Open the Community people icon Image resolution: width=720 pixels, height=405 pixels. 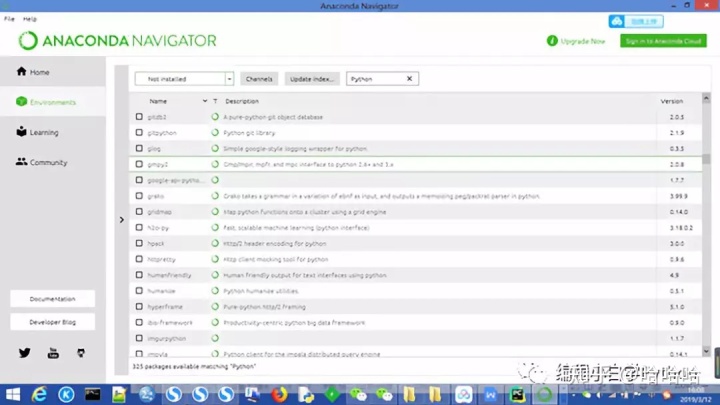coord(21,162)
